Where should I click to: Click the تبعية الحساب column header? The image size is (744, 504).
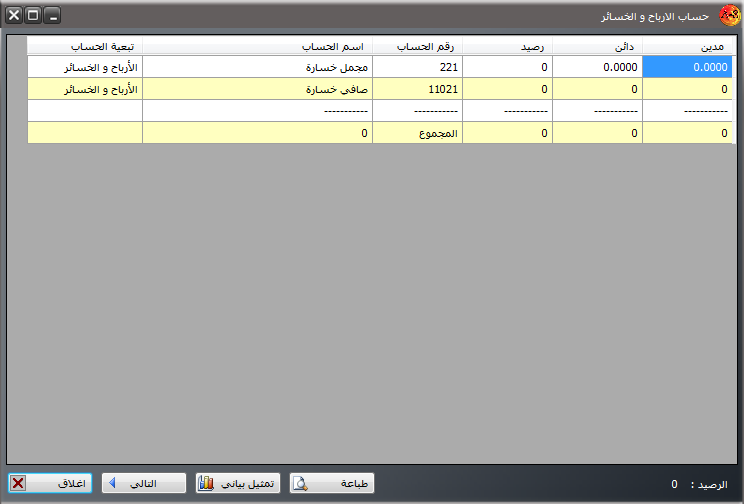point(85,46)
